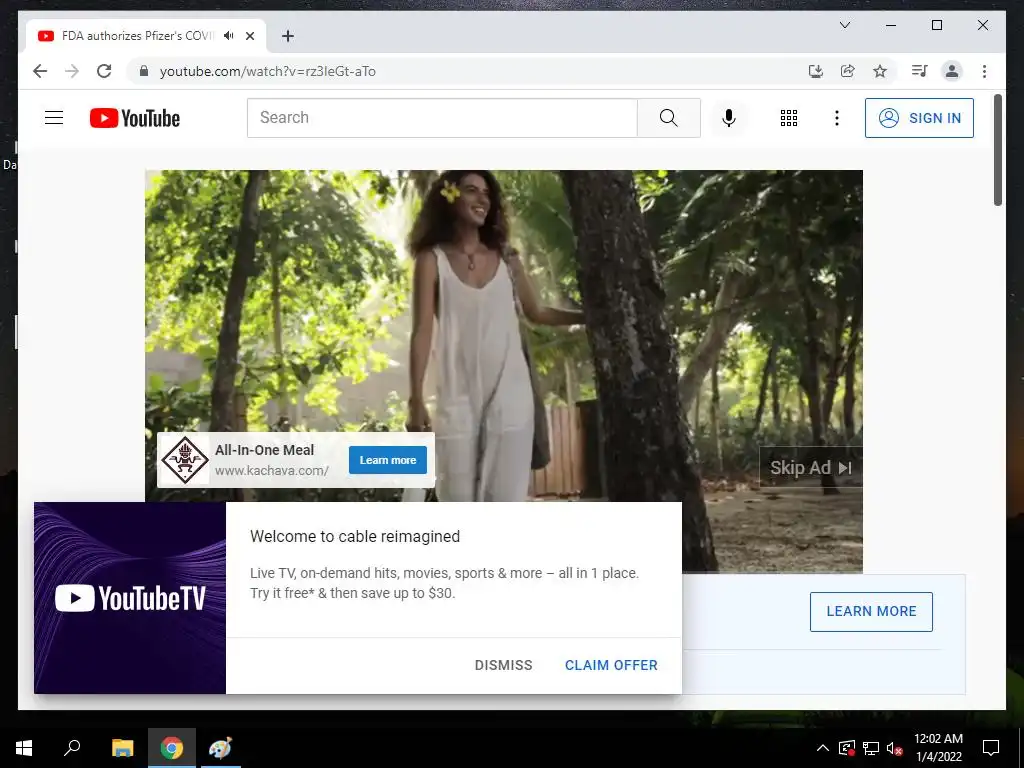This screenshot has height=768, width=1024.
Task: Click the security warning tray icon
Action: click(846, 748)
